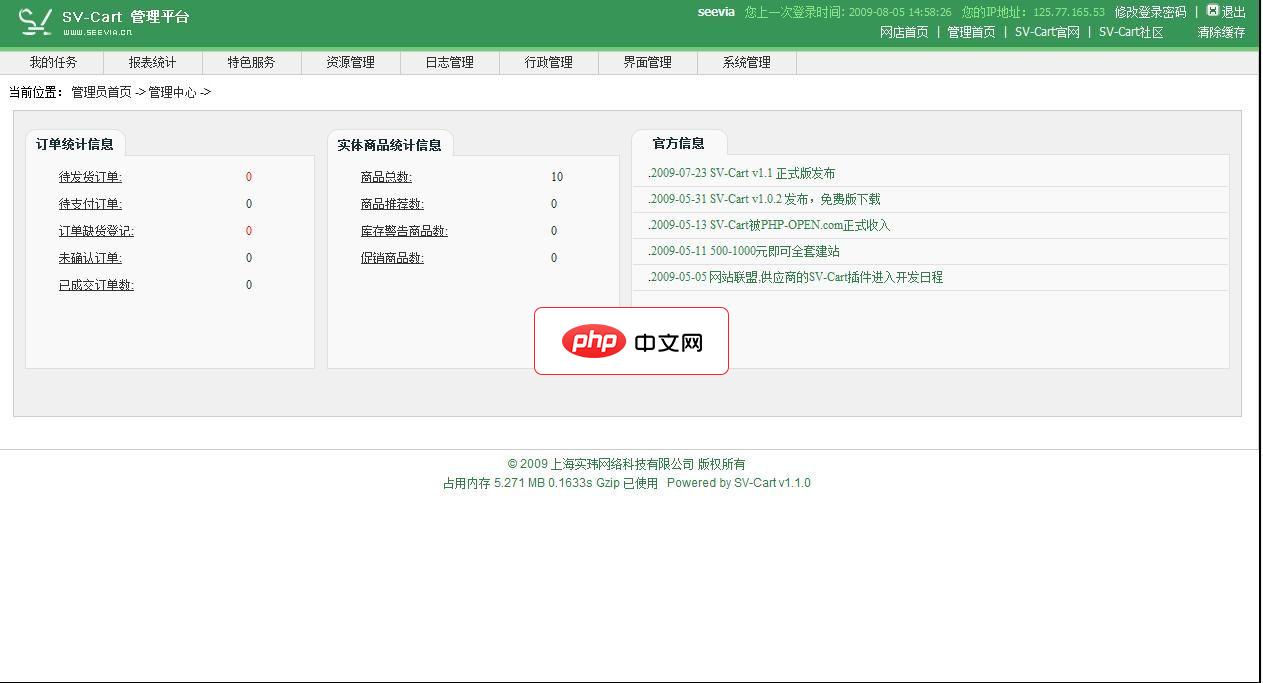Open the SV-Cart官网 link

tap(1047, 33)
